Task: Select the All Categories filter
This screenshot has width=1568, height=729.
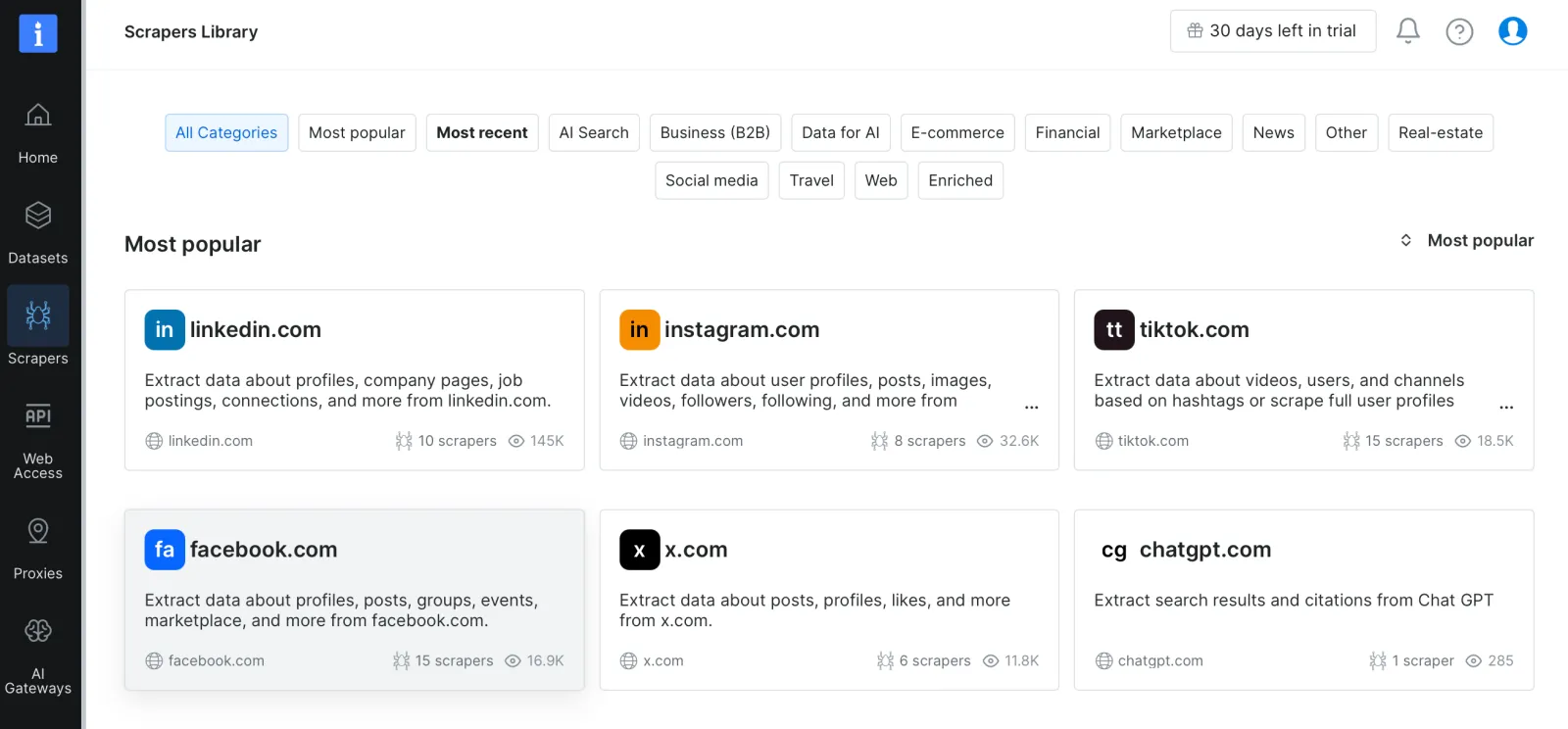Action: [226, 133]
